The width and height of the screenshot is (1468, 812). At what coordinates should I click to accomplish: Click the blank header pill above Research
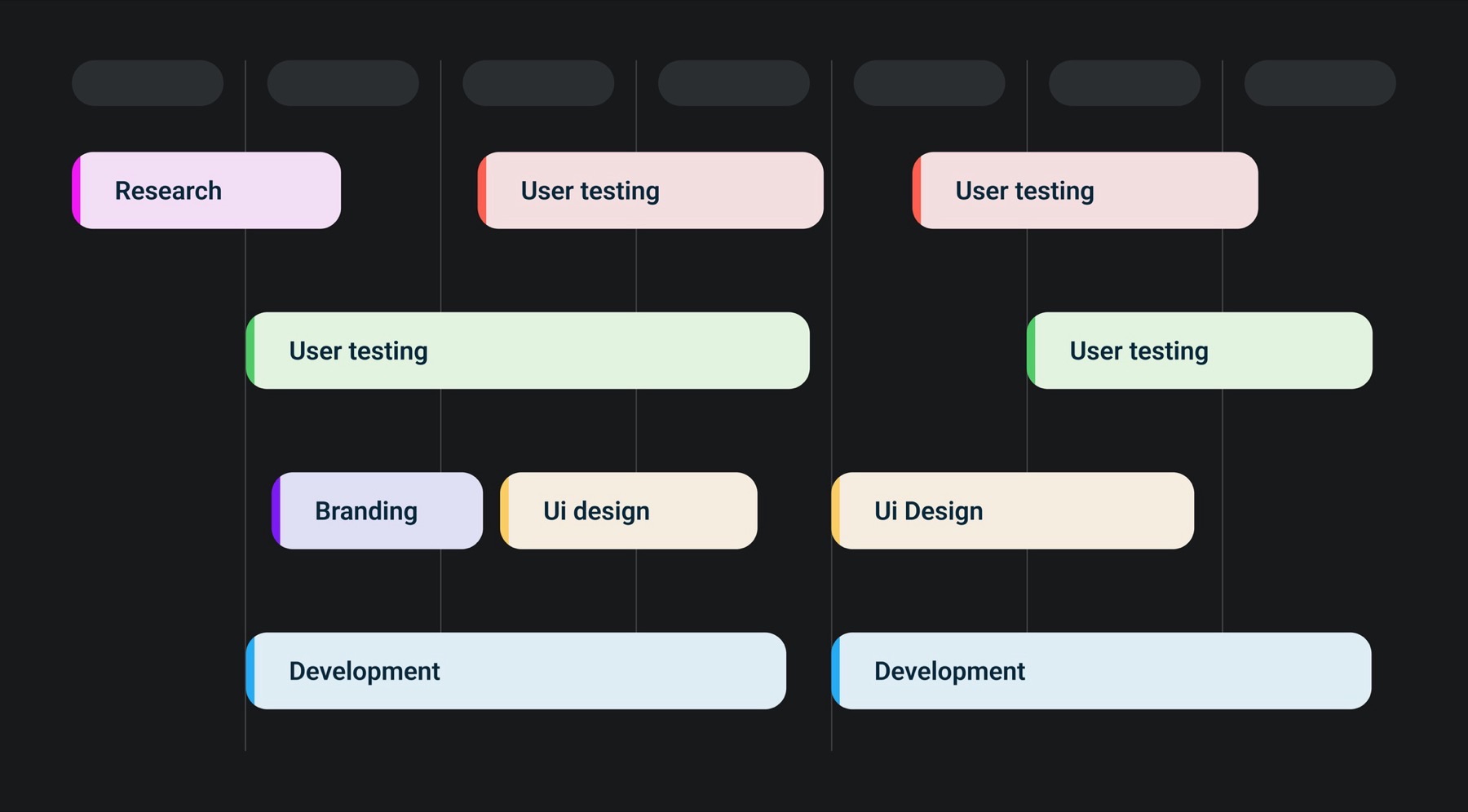[148, 82]
